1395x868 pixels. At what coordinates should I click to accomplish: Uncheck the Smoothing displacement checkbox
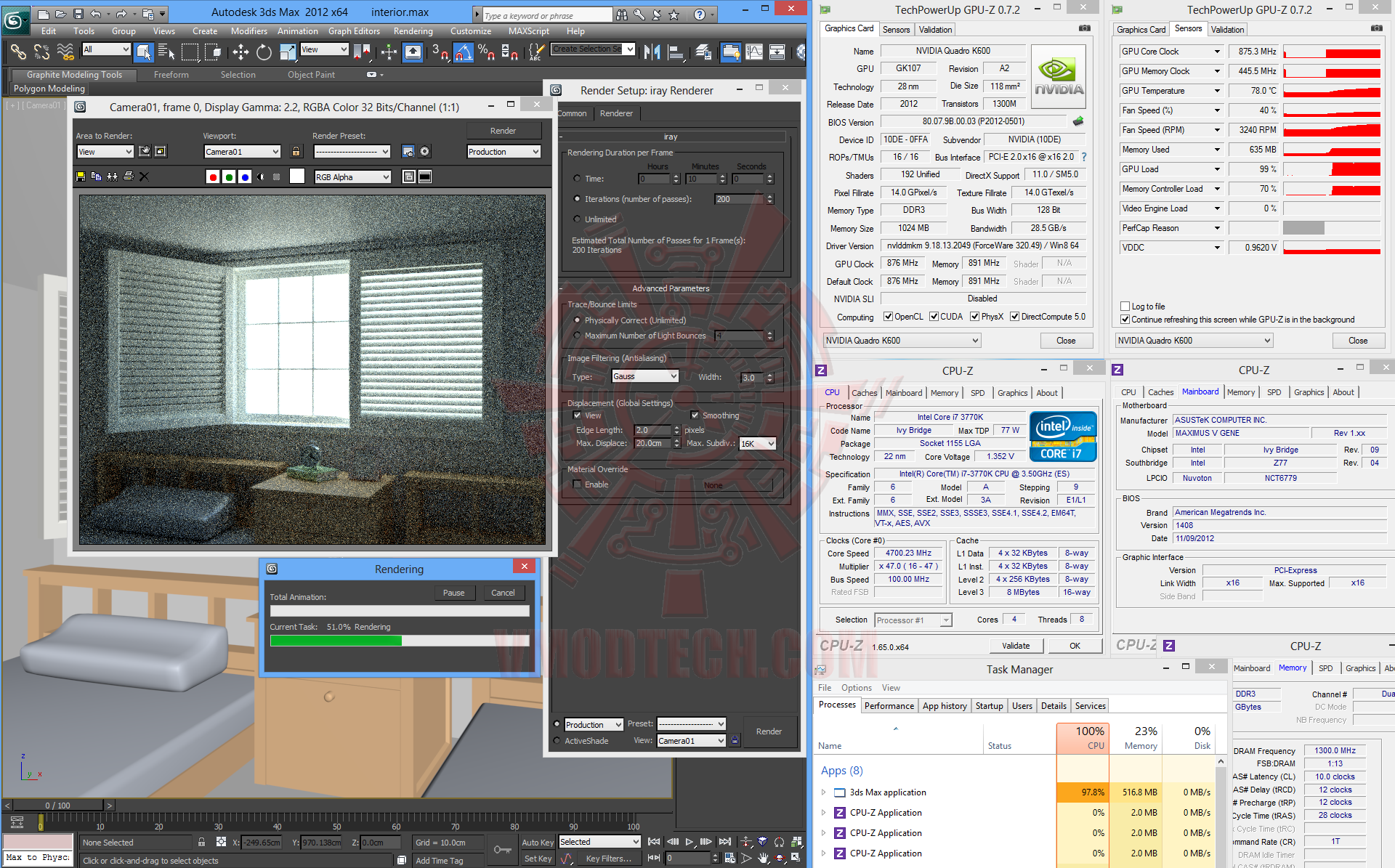pyautogui.click(x=695, y=415)
